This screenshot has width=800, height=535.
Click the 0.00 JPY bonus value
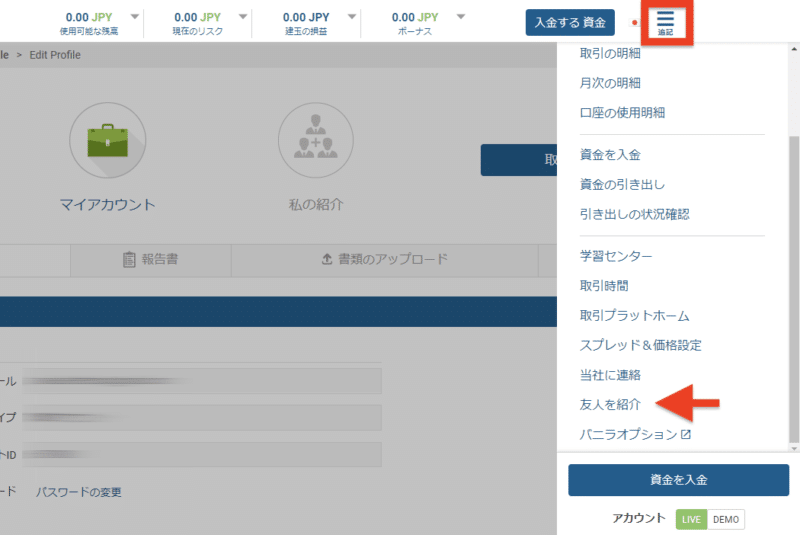coord(415,17)
